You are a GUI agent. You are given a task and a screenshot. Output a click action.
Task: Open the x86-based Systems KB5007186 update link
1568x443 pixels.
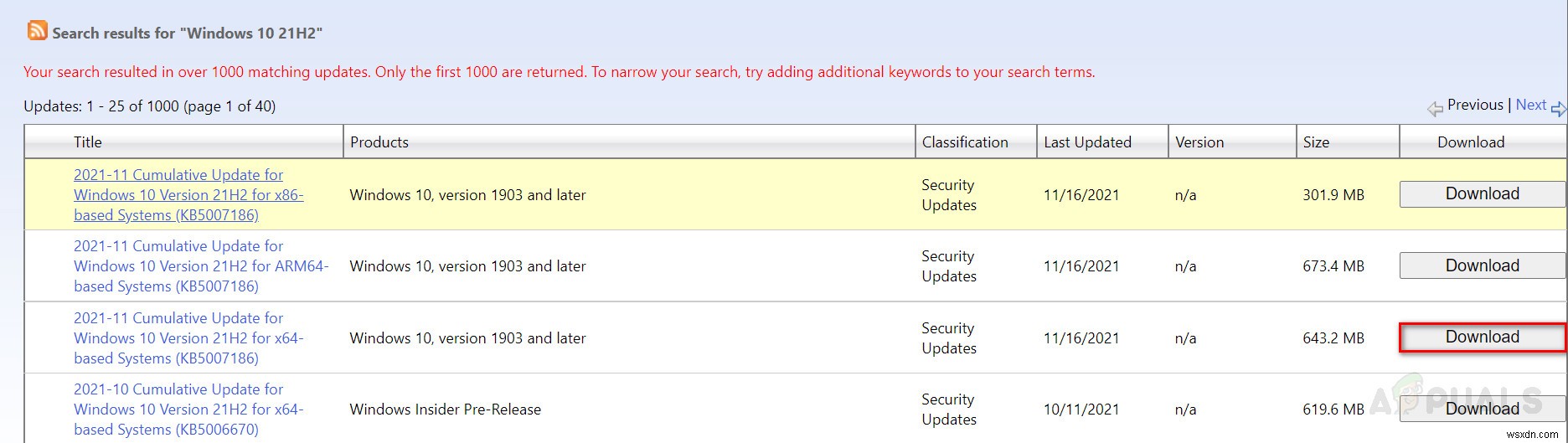point(188,195)
